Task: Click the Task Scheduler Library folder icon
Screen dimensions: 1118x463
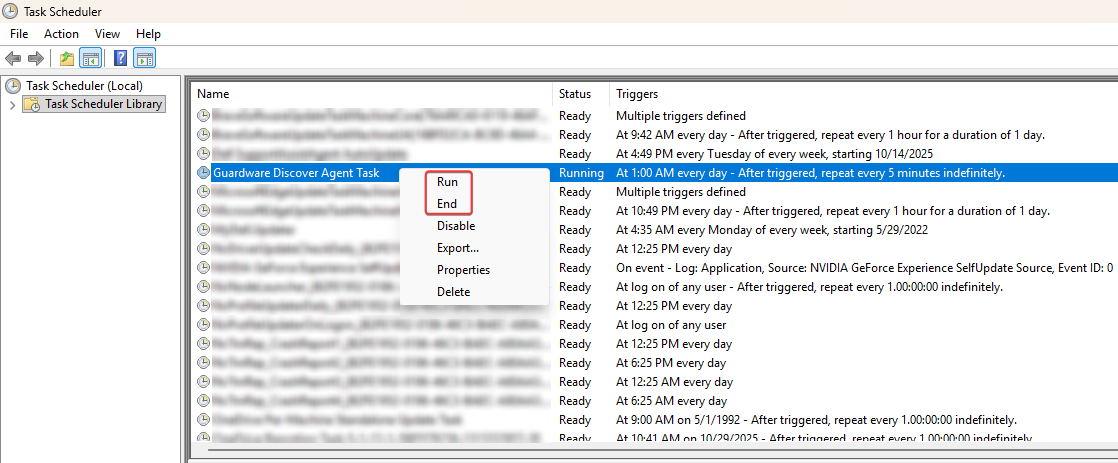Action: (x=33, y=104)
